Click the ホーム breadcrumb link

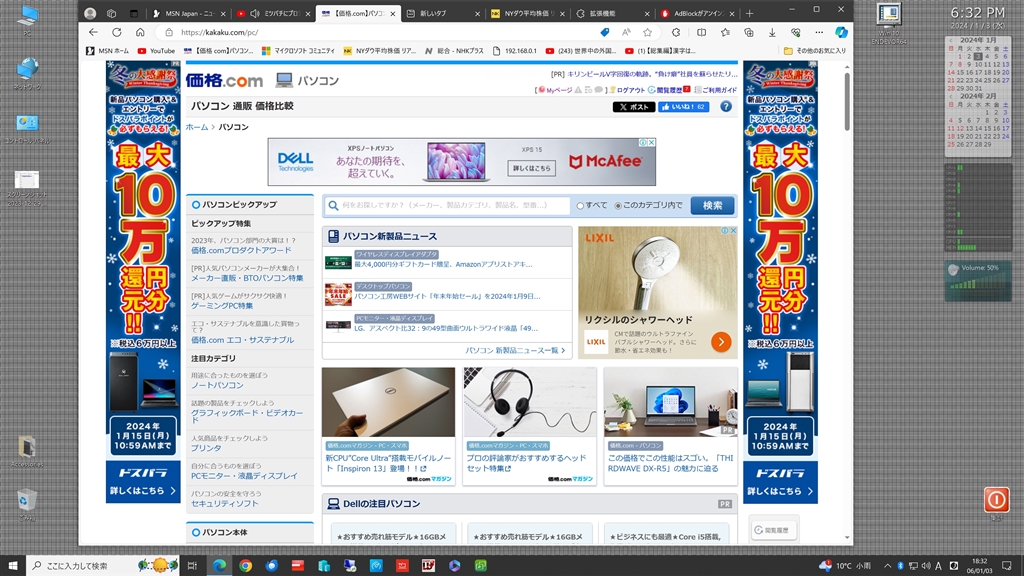pyautogui.click(x=197, y=127)
